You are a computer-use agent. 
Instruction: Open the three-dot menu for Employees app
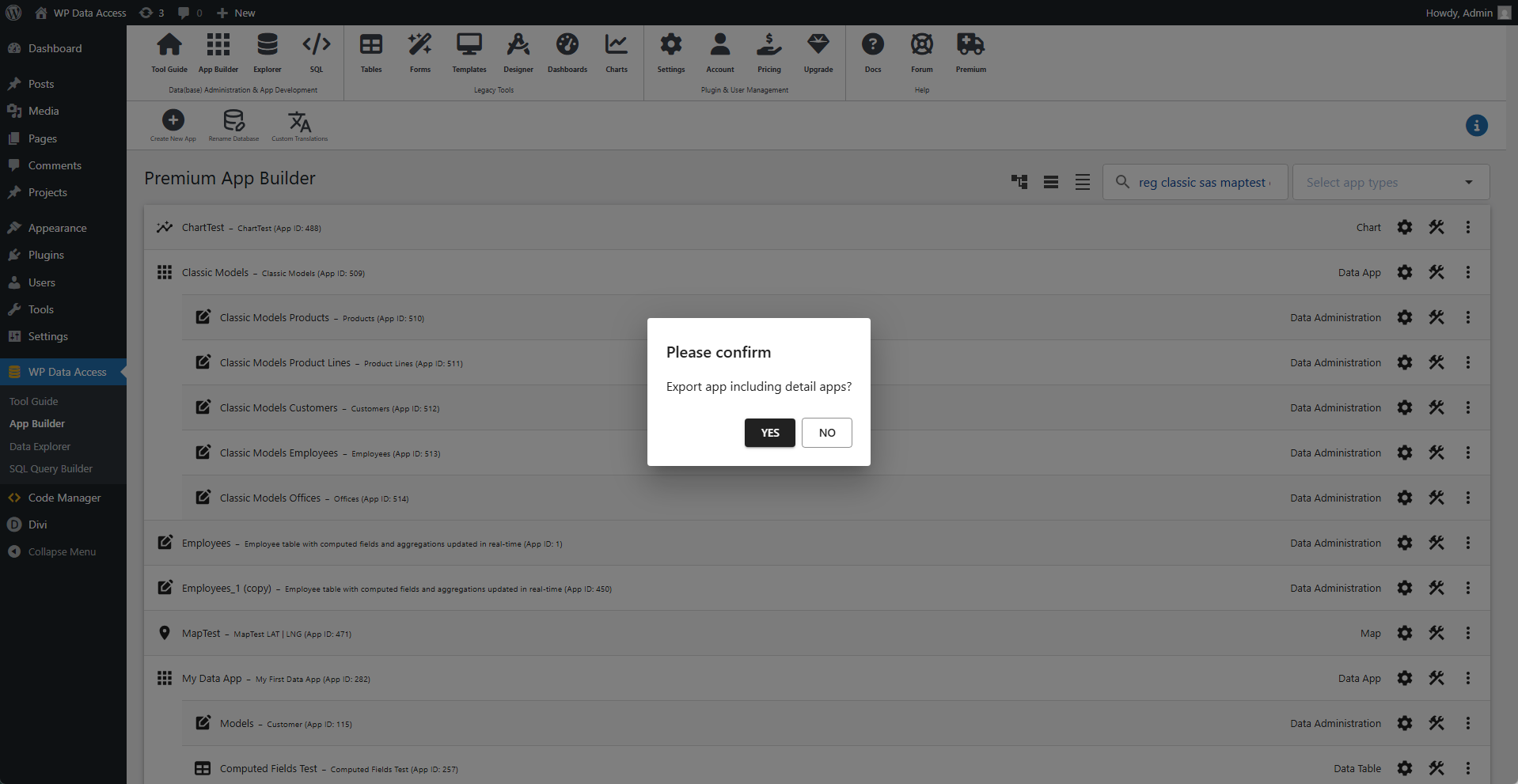click(1468, 543)
